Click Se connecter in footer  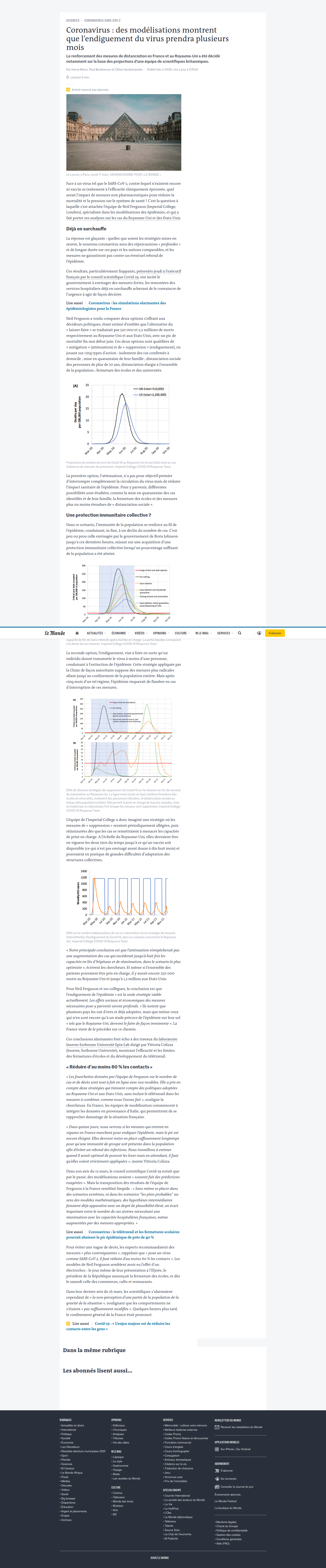[228, 1479]
